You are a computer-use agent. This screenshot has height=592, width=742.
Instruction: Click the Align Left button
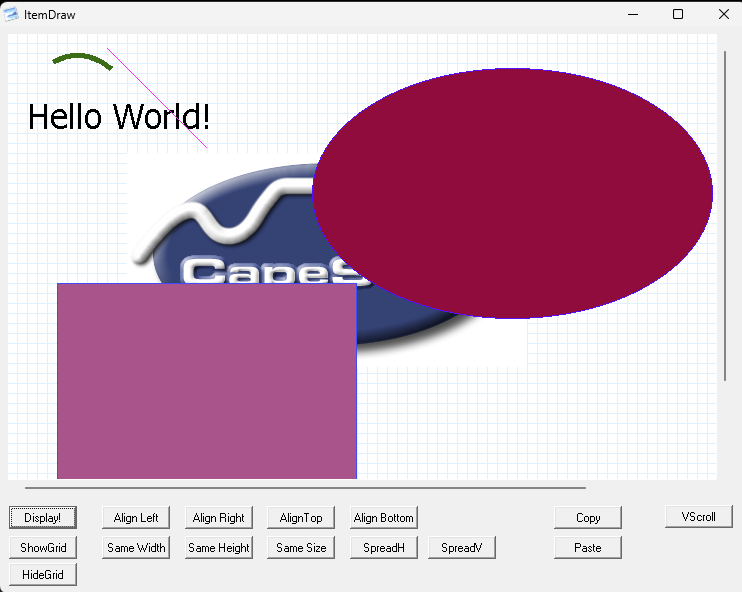[136, 518]
